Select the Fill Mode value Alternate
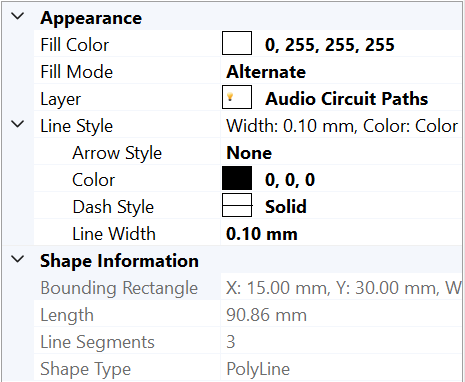Image resolution: width=465 pixels, height=382 pixels. tap(266, 72)
